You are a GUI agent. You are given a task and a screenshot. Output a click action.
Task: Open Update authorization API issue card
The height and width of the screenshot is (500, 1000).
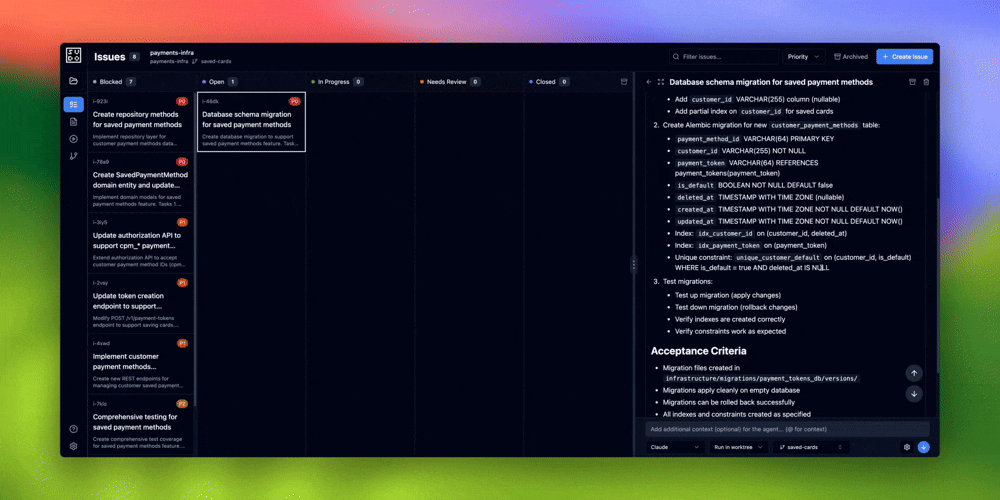142,243
